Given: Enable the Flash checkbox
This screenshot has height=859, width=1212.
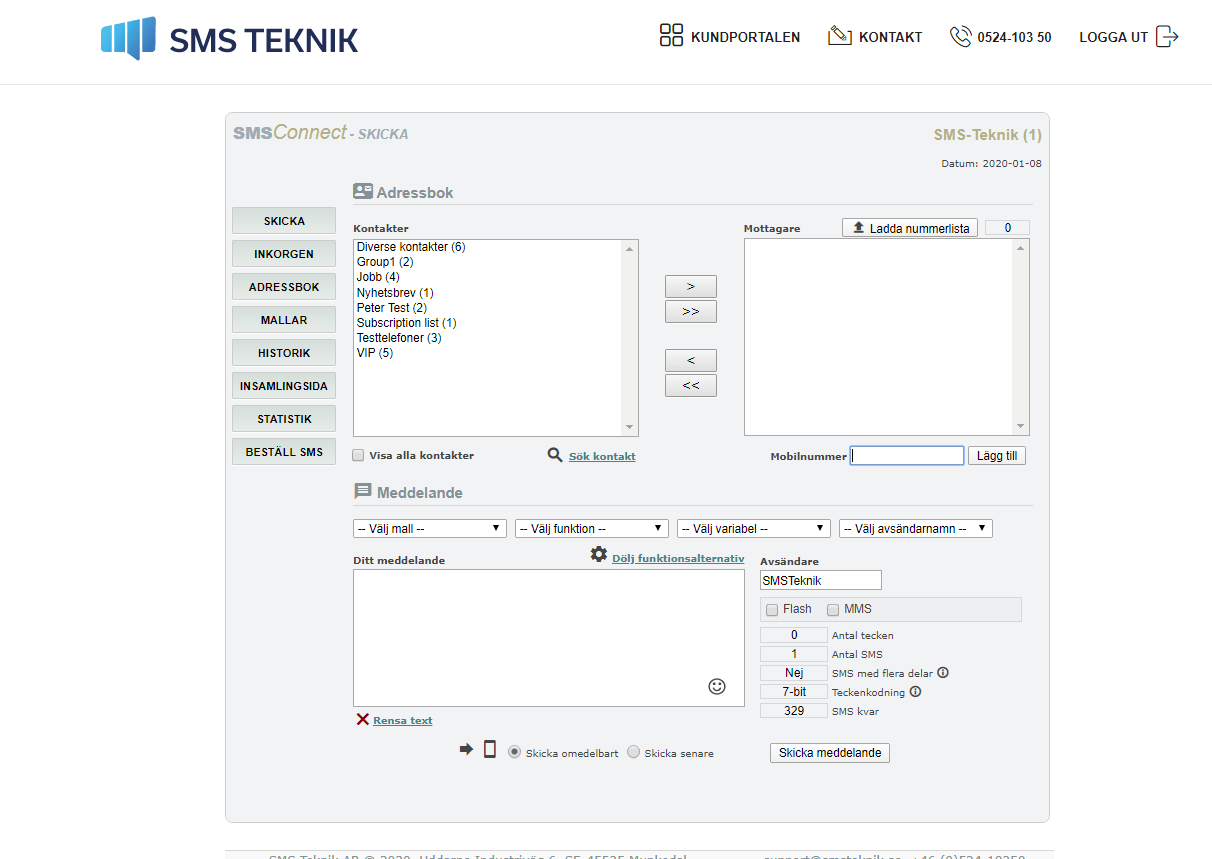Looking at the screenshot, I should (772, 610).
